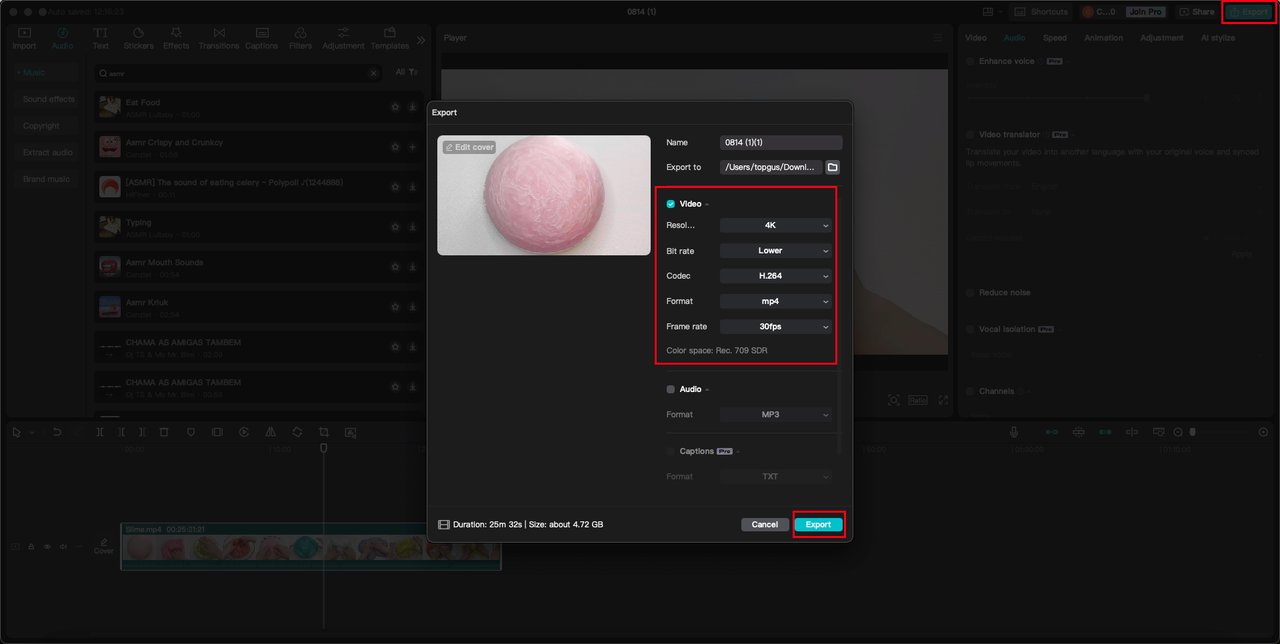1280x644 pixels.
Task: Click the pink slime cover thumbnail
Action: click(544, 195)
